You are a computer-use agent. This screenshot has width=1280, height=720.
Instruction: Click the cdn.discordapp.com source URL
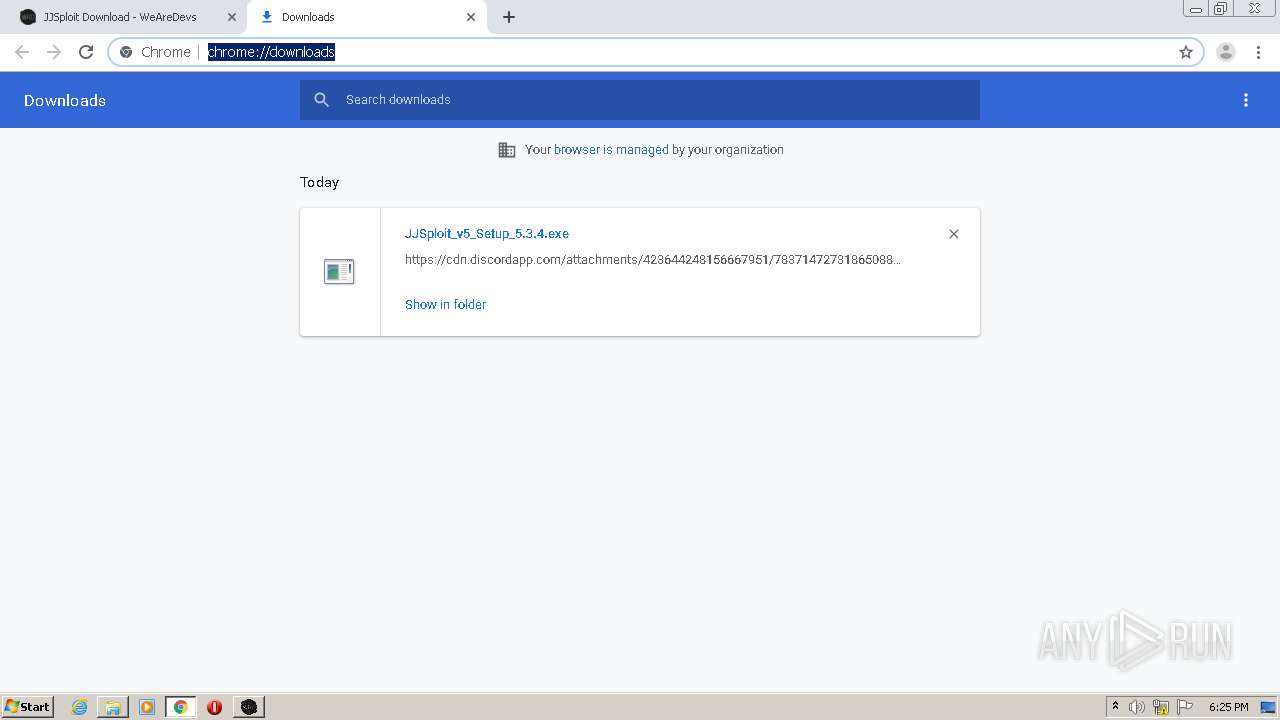click(653, 260)
